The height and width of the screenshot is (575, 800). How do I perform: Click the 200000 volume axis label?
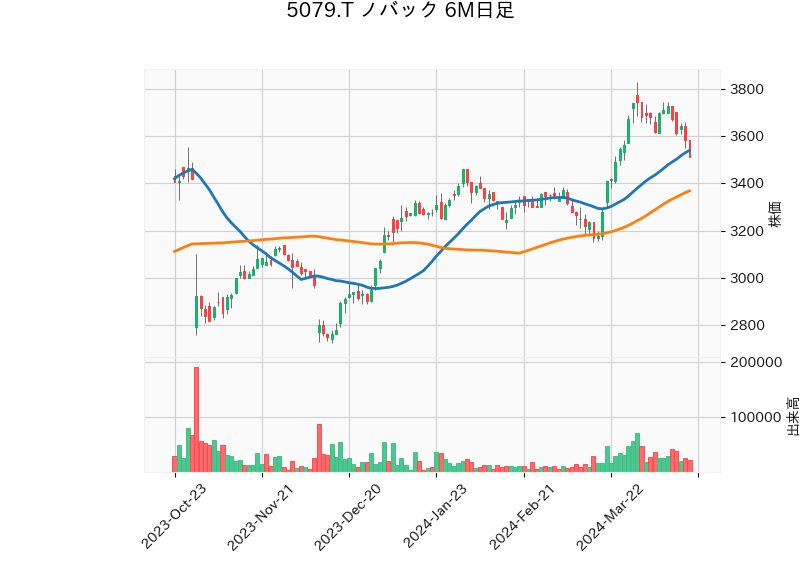[755, 362]
